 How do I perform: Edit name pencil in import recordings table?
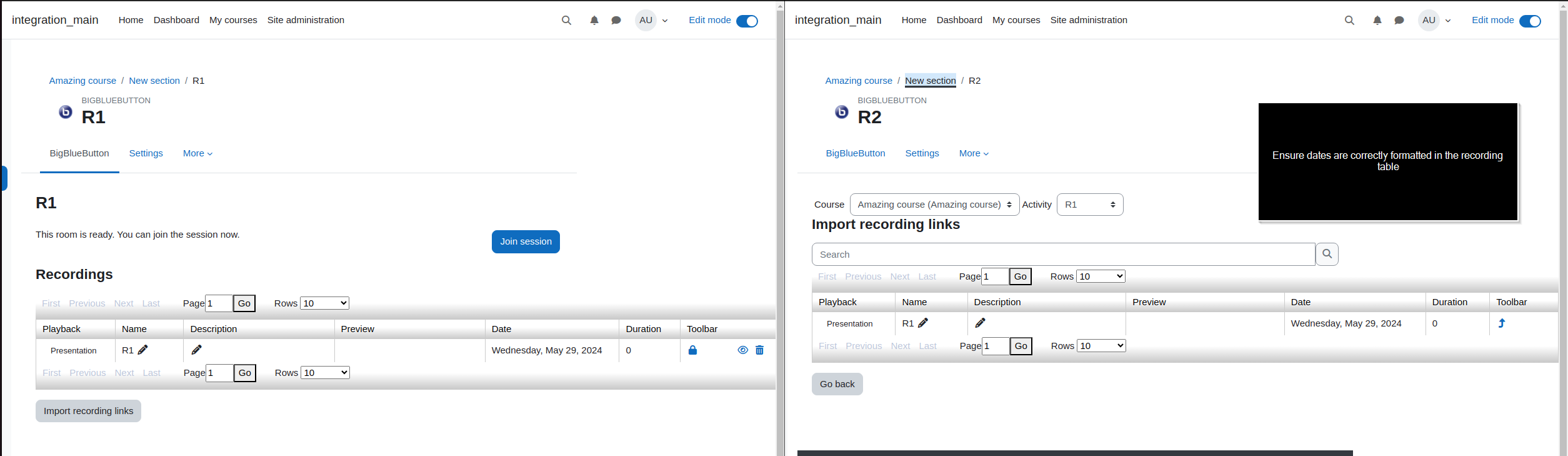[x=923, y=323]
